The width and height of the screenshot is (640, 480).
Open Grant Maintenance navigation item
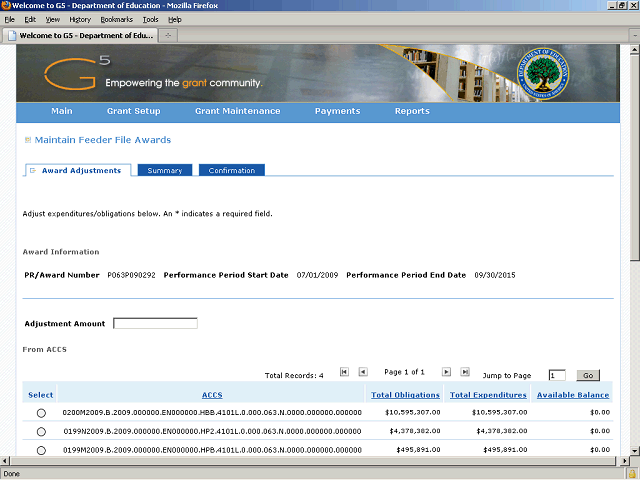[238, 111]
